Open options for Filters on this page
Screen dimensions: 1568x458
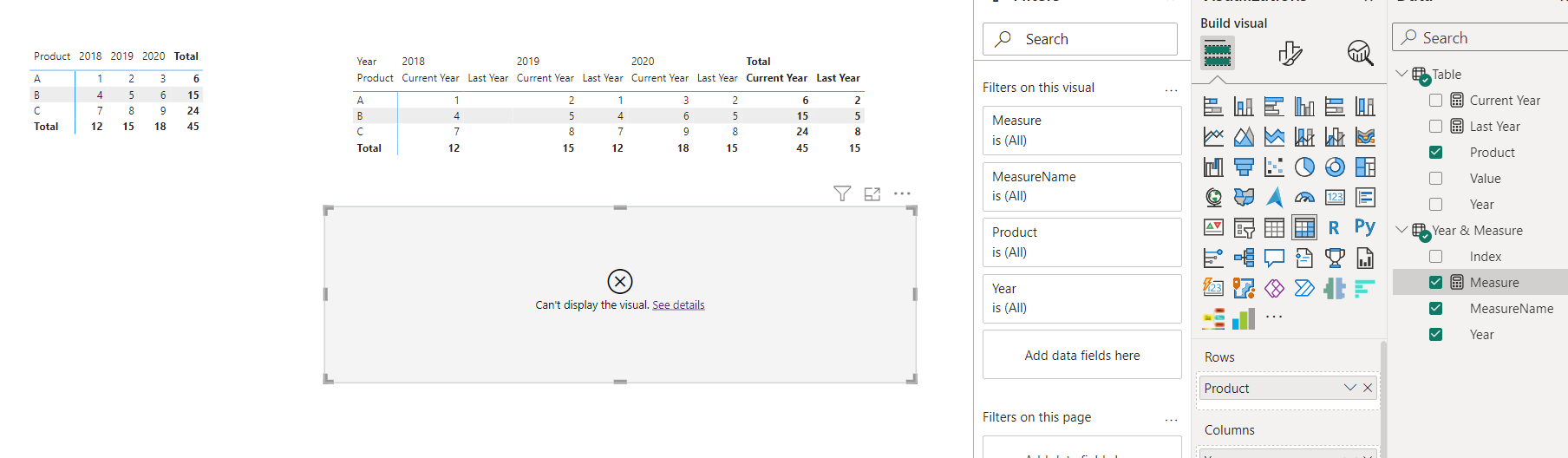1171,420
